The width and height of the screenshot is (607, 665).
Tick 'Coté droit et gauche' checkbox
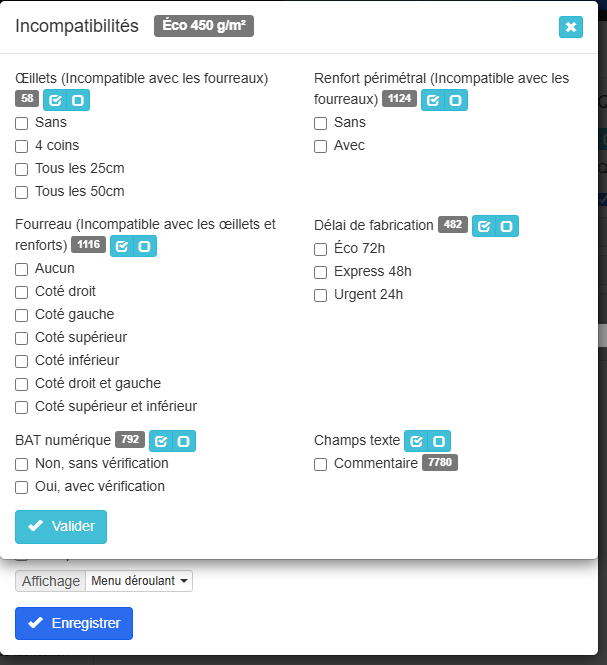[22, 384]
